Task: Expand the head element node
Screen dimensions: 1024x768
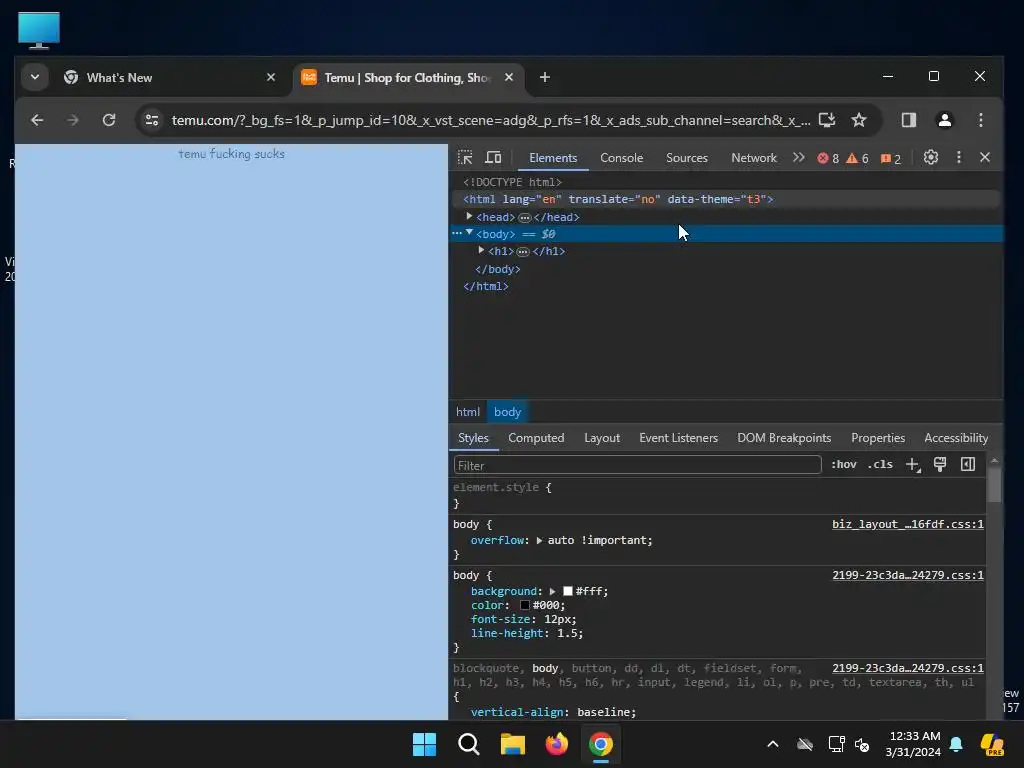Action: pyautogui.click(x=469, y=216)
